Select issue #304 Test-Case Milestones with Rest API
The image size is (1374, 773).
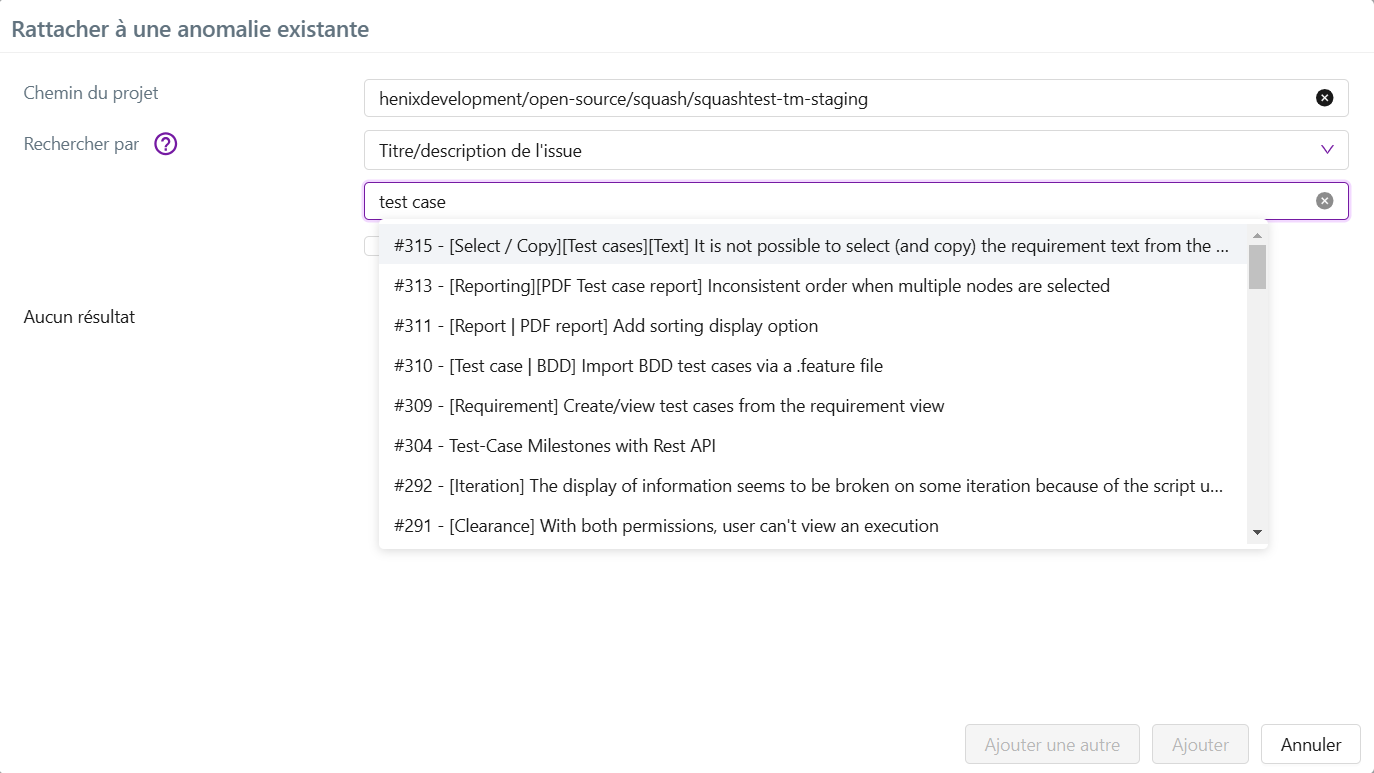[x=555, y=445]
